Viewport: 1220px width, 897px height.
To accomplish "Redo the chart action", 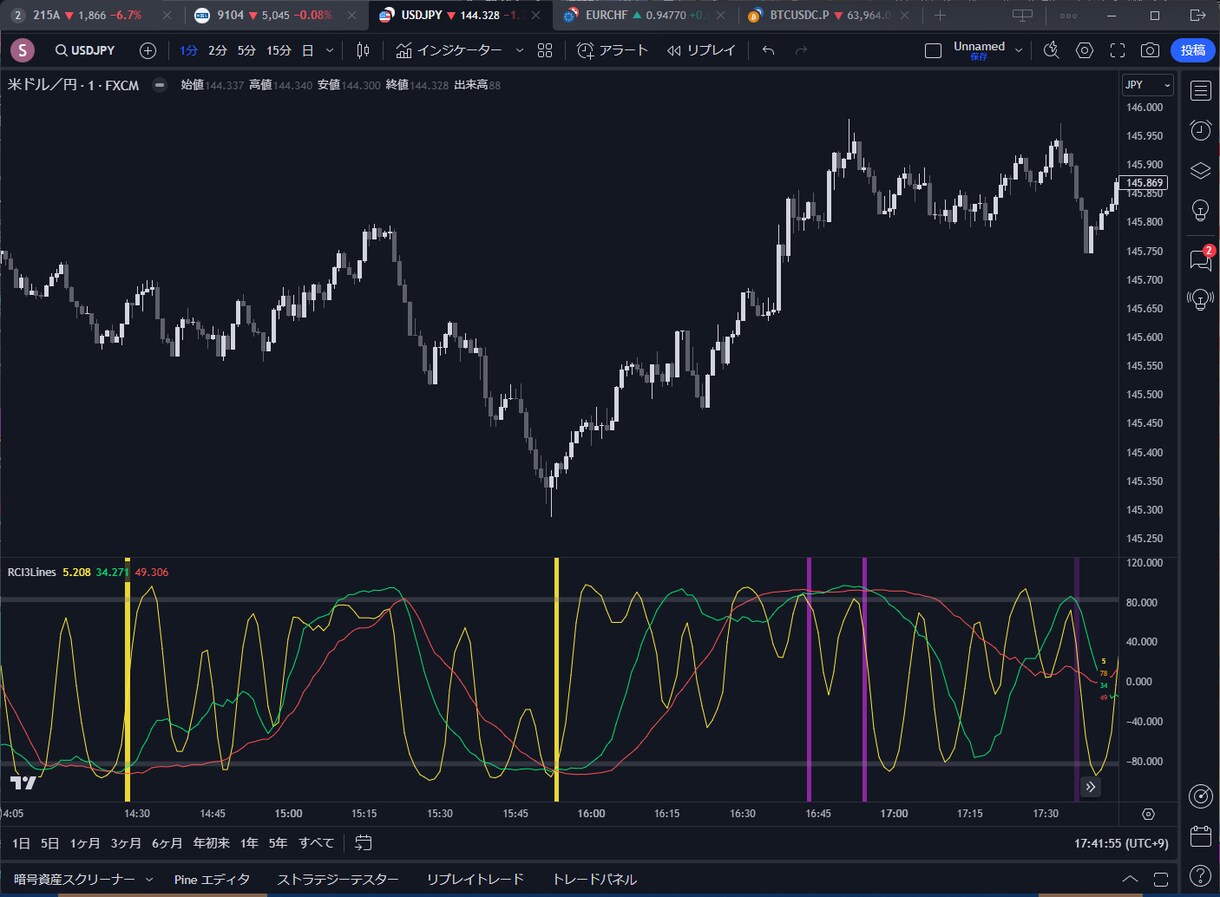I will (801, 51).
